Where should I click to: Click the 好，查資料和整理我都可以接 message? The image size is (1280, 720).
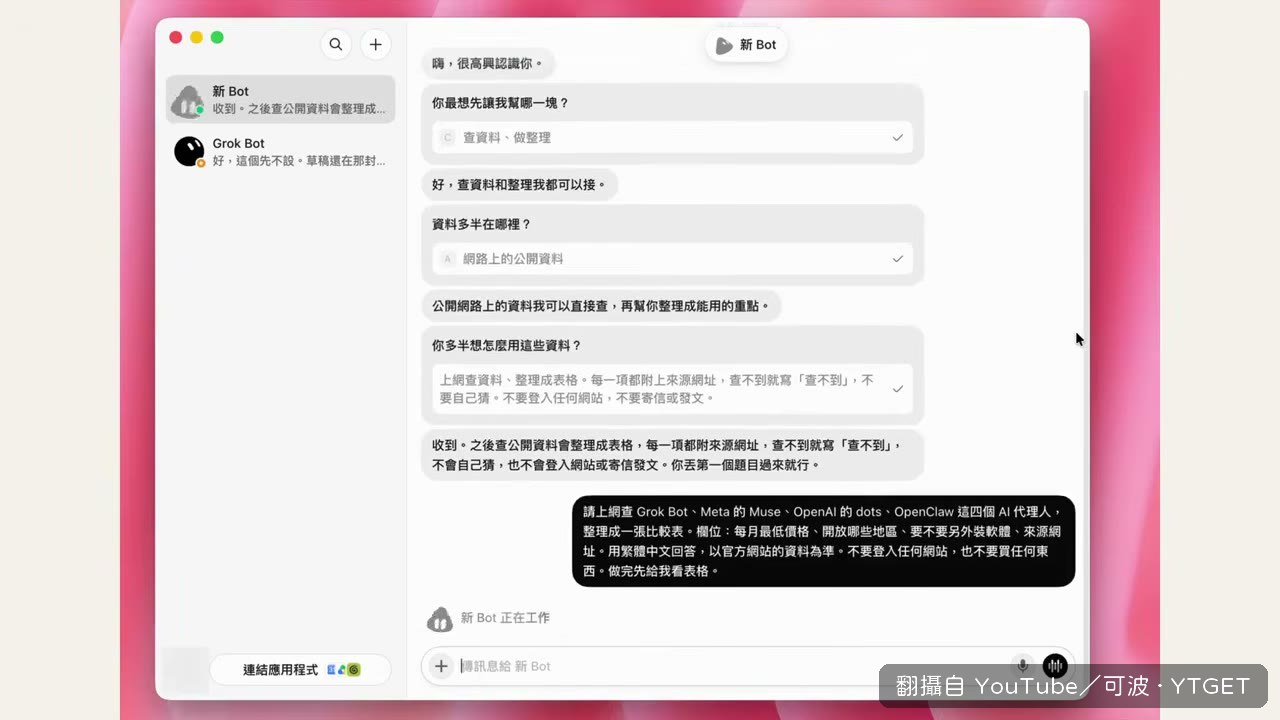coord(519,185)
